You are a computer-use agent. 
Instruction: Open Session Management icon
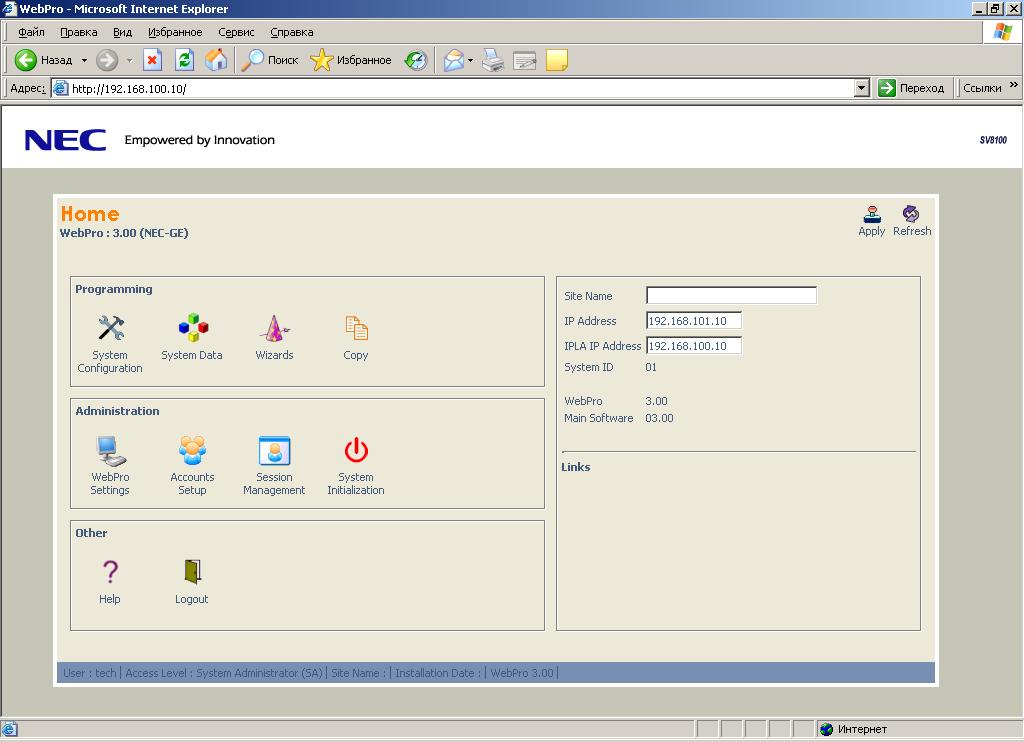point(274,451)
